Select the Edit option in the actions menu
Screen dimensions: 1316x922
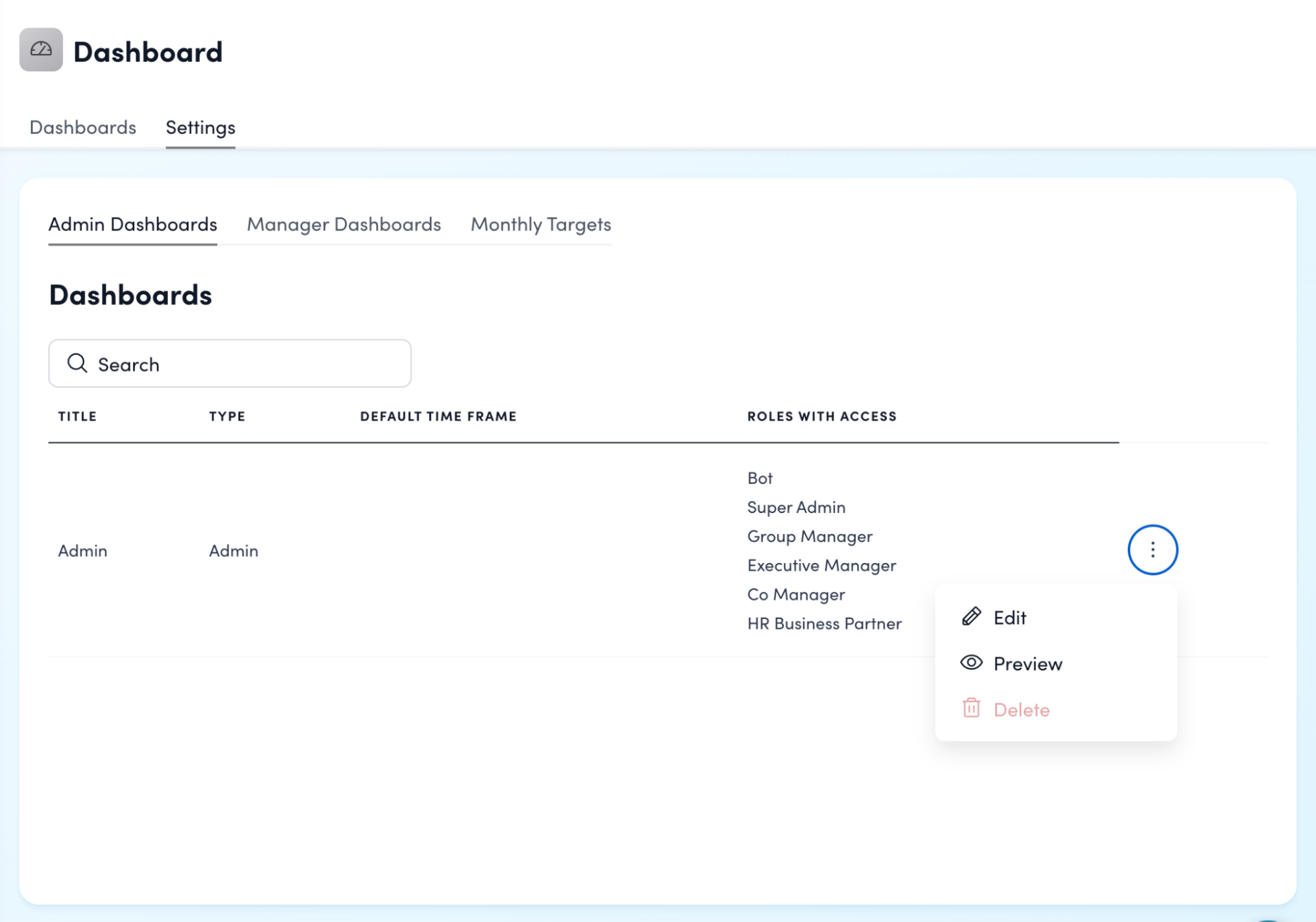coord(1009,617)
